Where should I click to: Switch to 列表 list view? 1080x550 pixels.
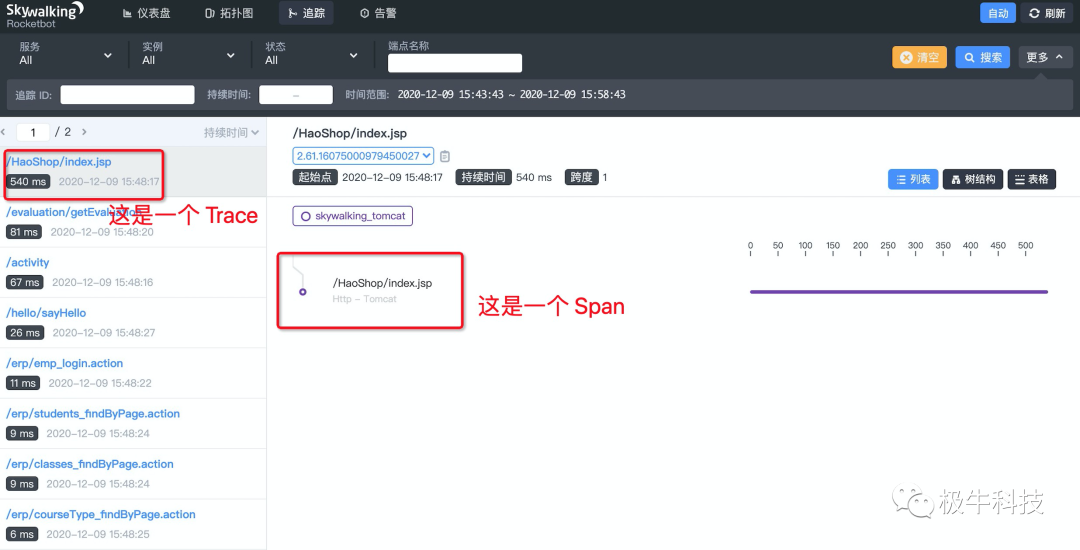click(x=913, y=179)
